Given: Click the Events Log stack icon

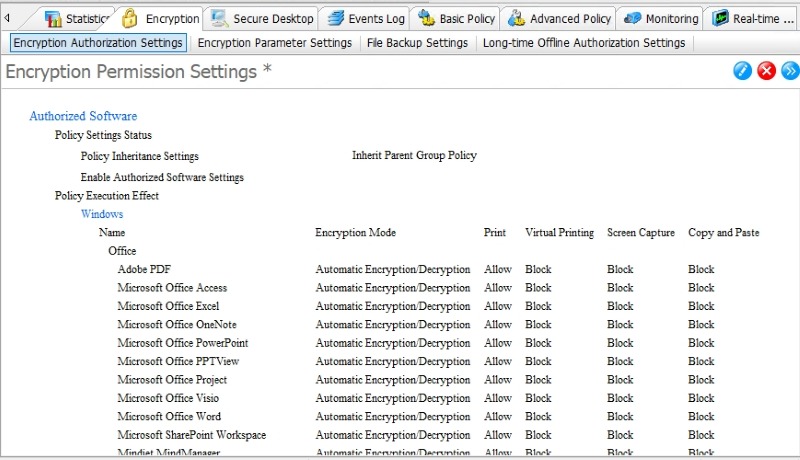Looking at the screenshot, I should (x=336, y=18).
